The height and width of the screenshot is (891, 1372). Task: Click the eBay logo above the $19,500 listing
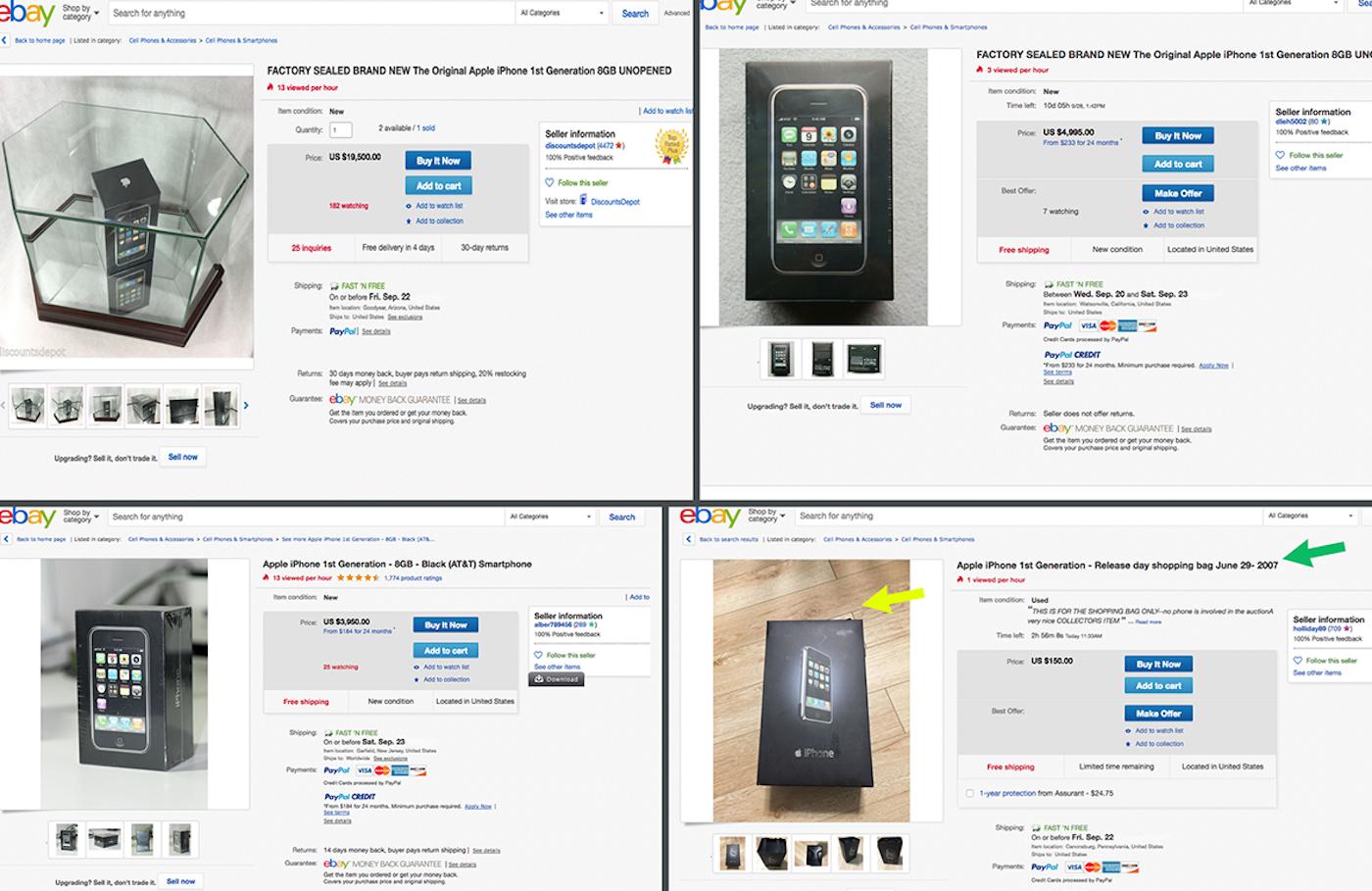tap(26, 14)
